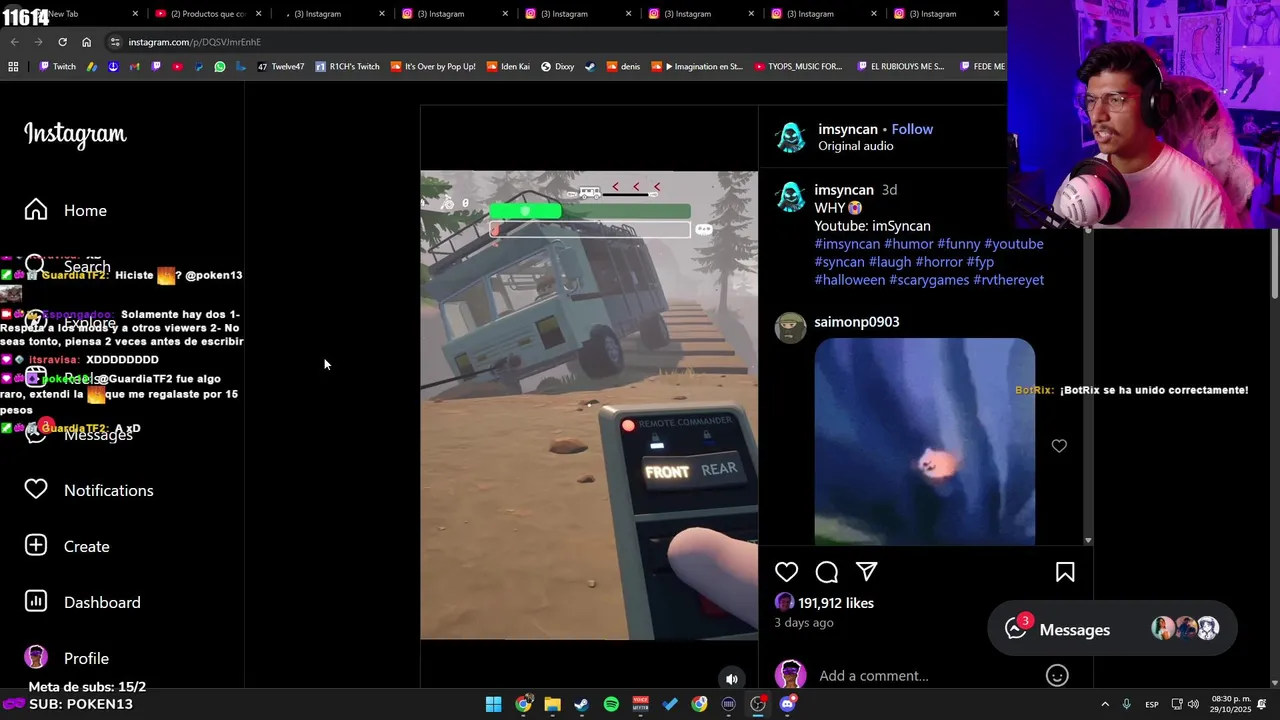This screenshot has width=1280, height=720.
Task: Open the Dashboard chart icon
Action: click(x=36, y=602)
